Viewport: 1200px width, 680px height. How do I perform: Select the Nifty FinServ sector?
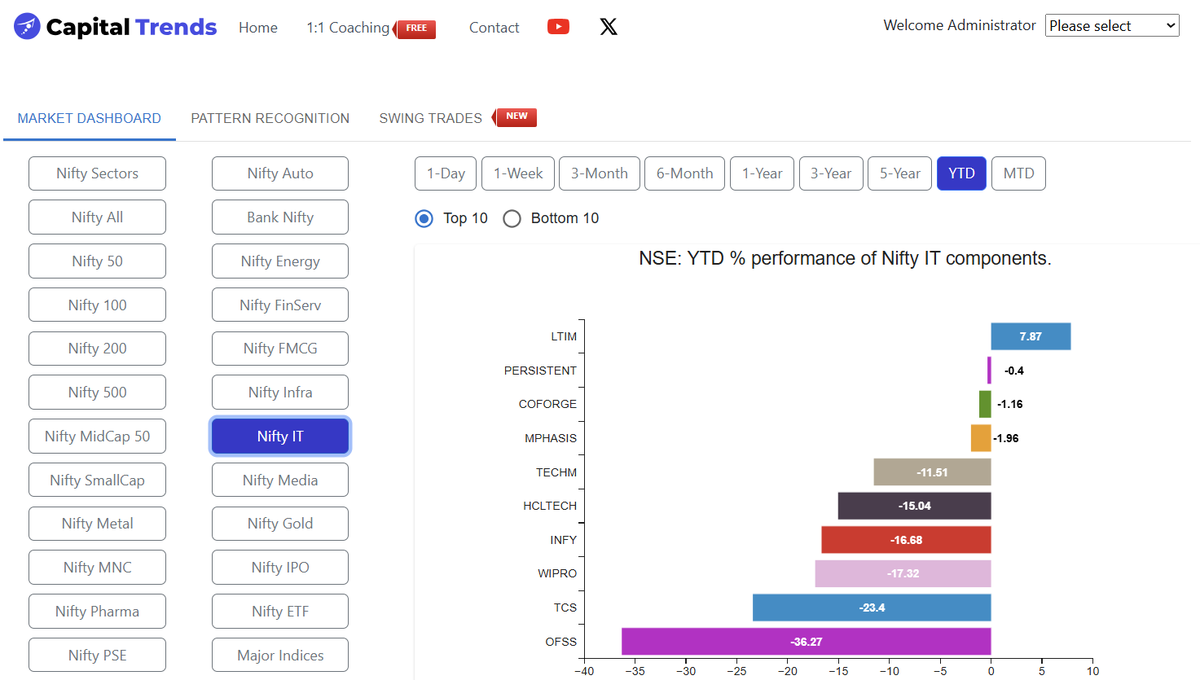point(280,305)
